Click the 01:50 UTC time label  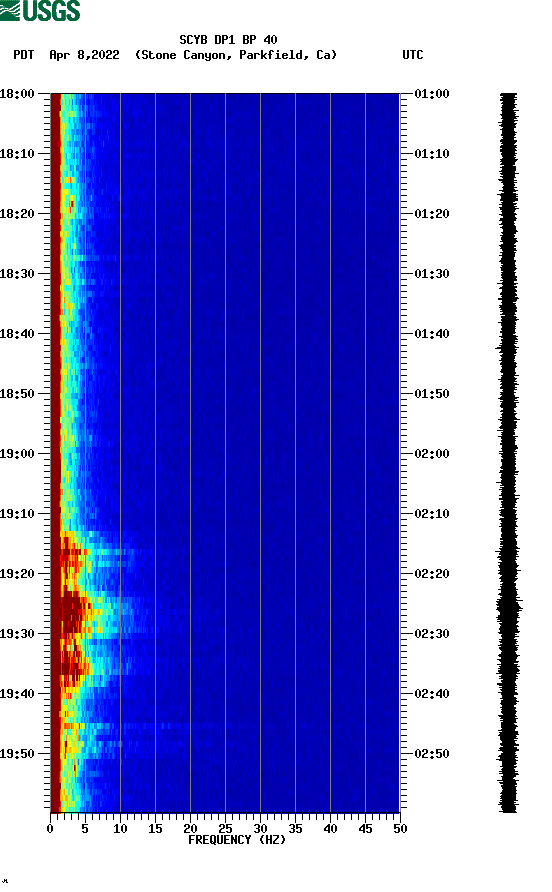(x=432, y=394)
